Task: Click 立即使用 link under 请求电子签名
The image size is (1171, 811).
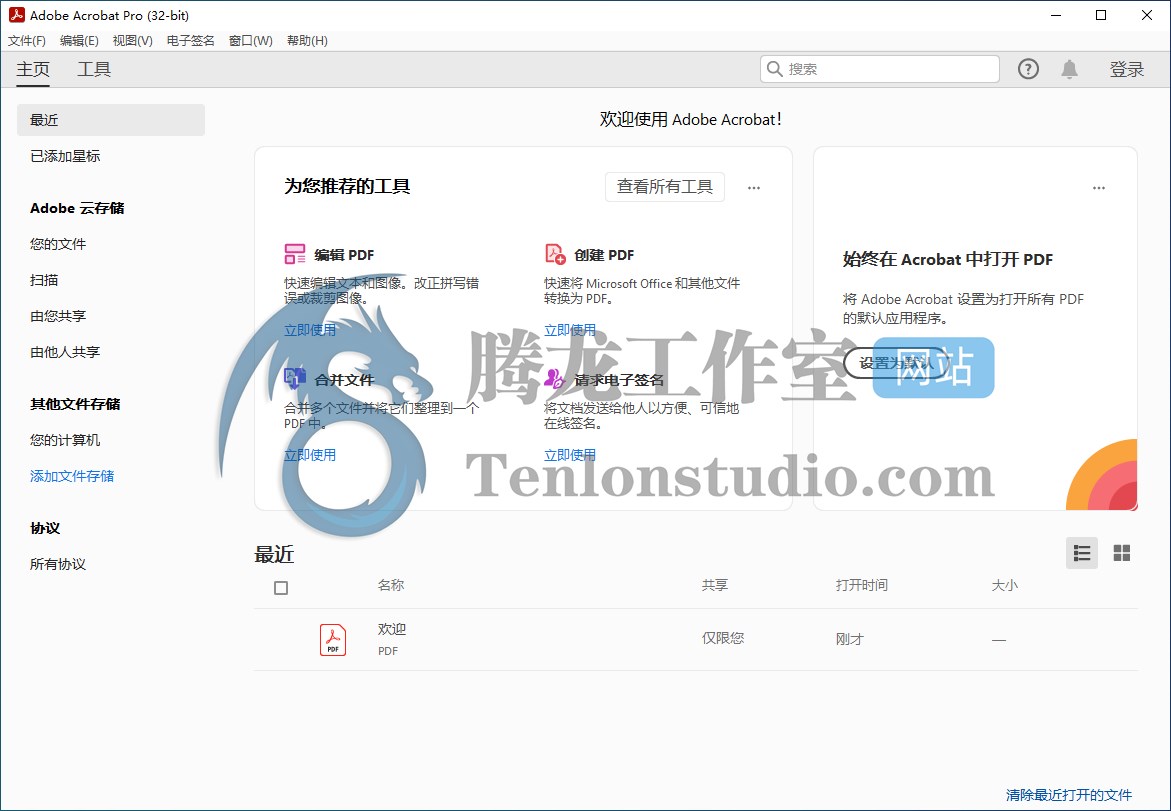Action: [570, 455]
